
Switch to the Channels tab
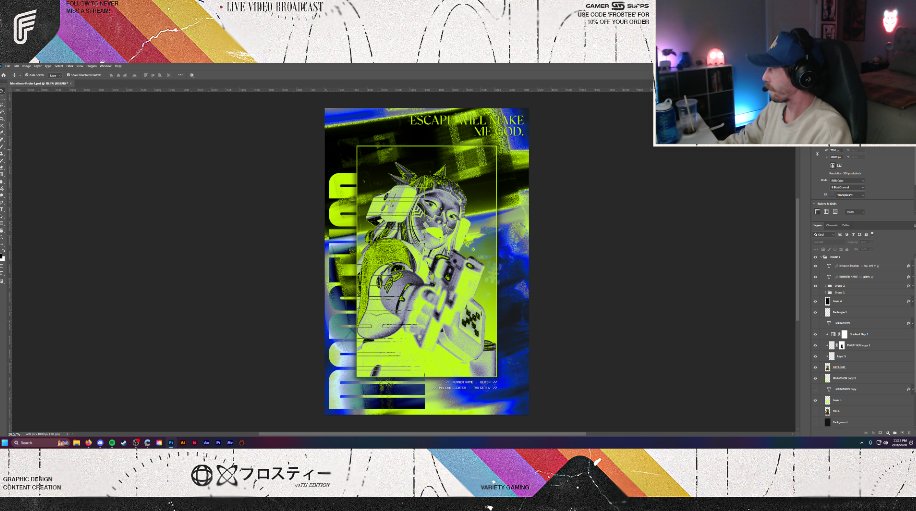coord(832,225)
